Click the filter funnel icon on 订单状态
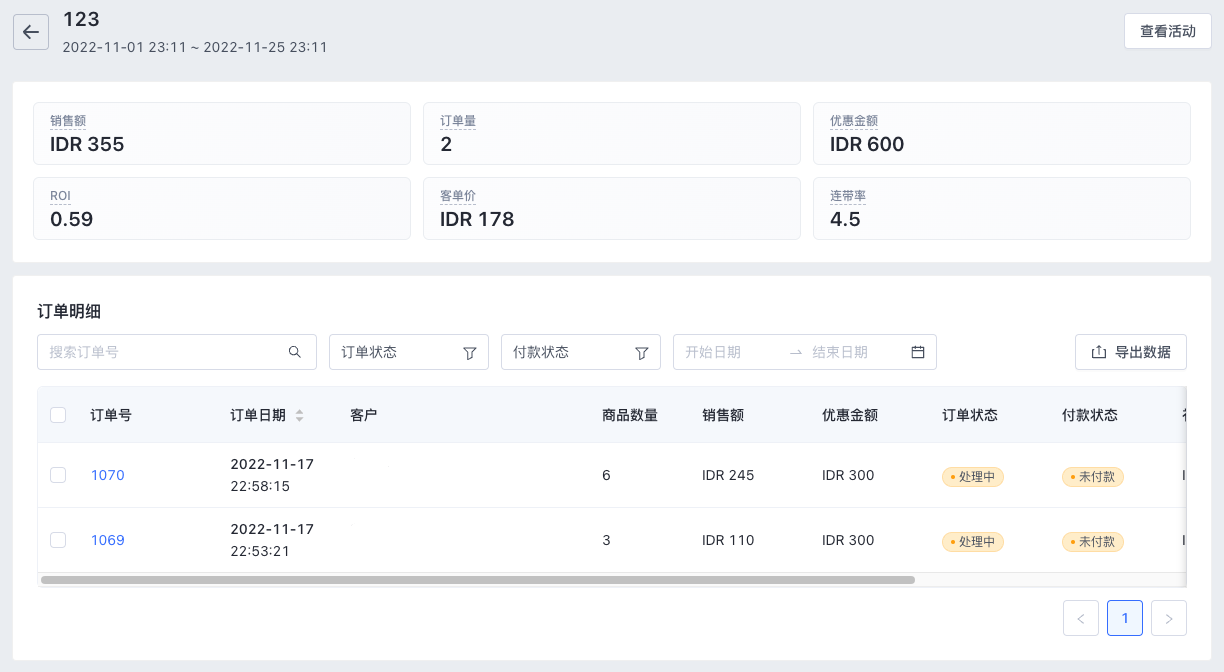Viewport: 1224px width, 672px height. (x=469, y=352)
